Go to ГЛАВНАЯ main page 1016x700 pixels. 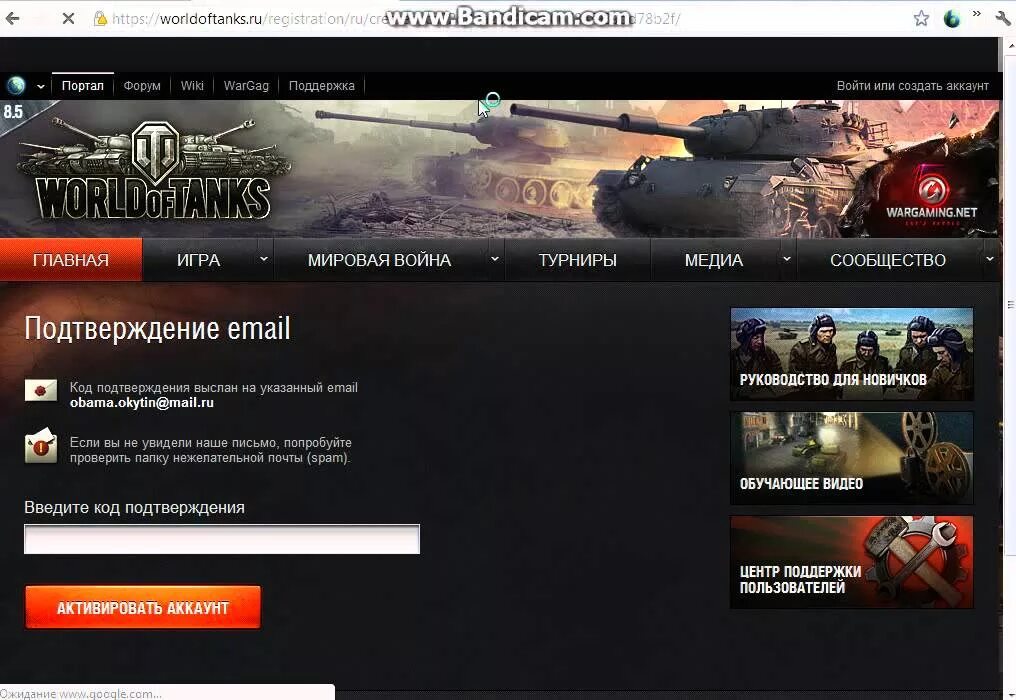pyautogui.click(x=71, y=260)
